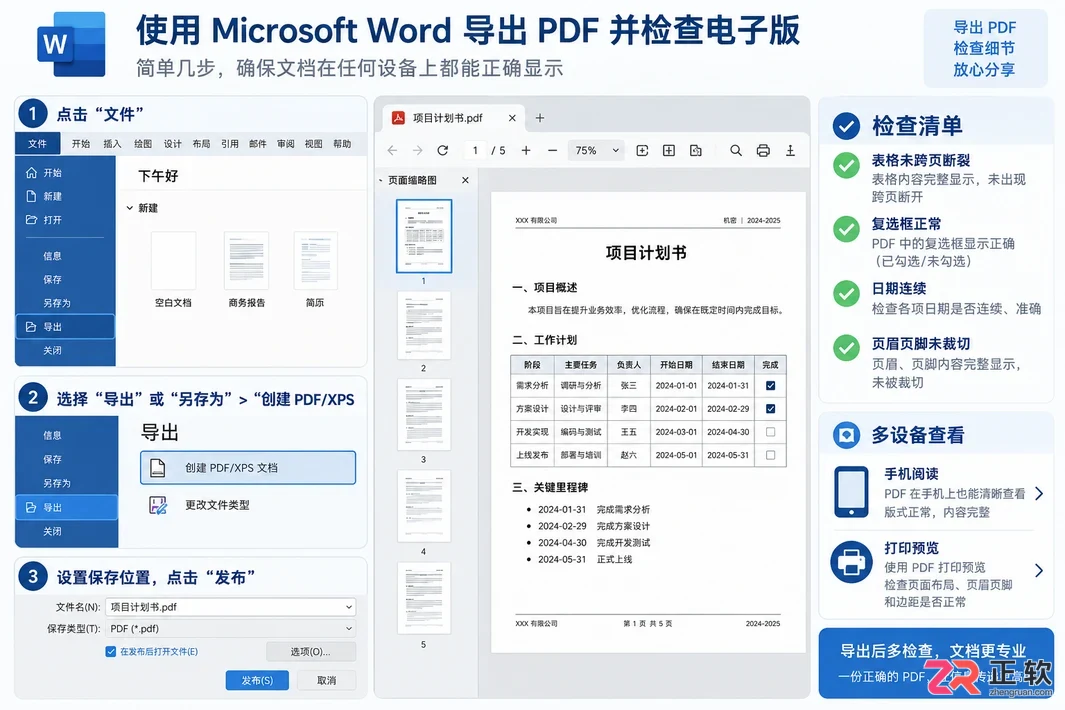Click the page-view icon left of the search magnifier

696,150
